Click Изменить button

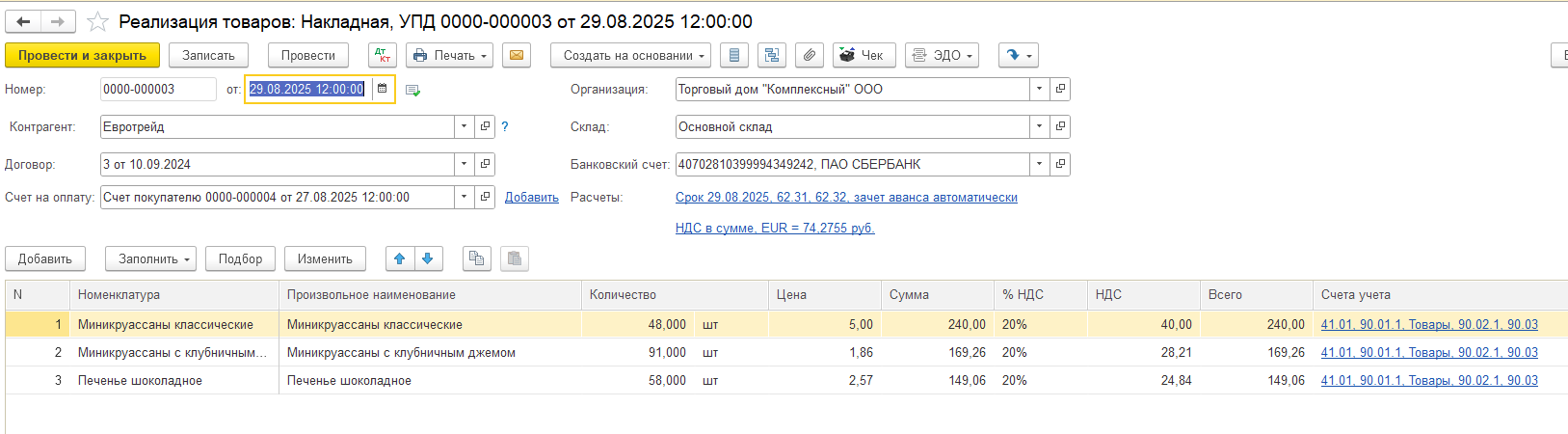click(x=325, y=258)
